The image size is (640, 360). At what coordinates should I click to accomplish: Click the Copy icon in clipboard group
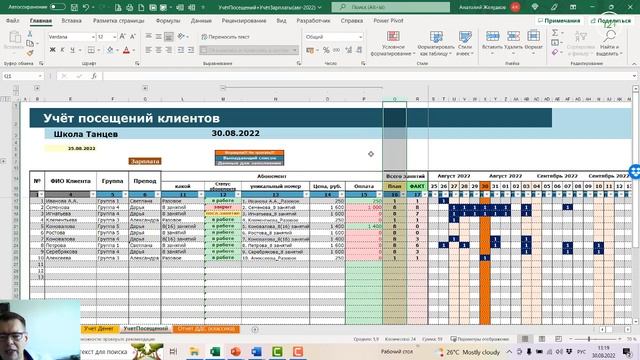coord(30,43)
